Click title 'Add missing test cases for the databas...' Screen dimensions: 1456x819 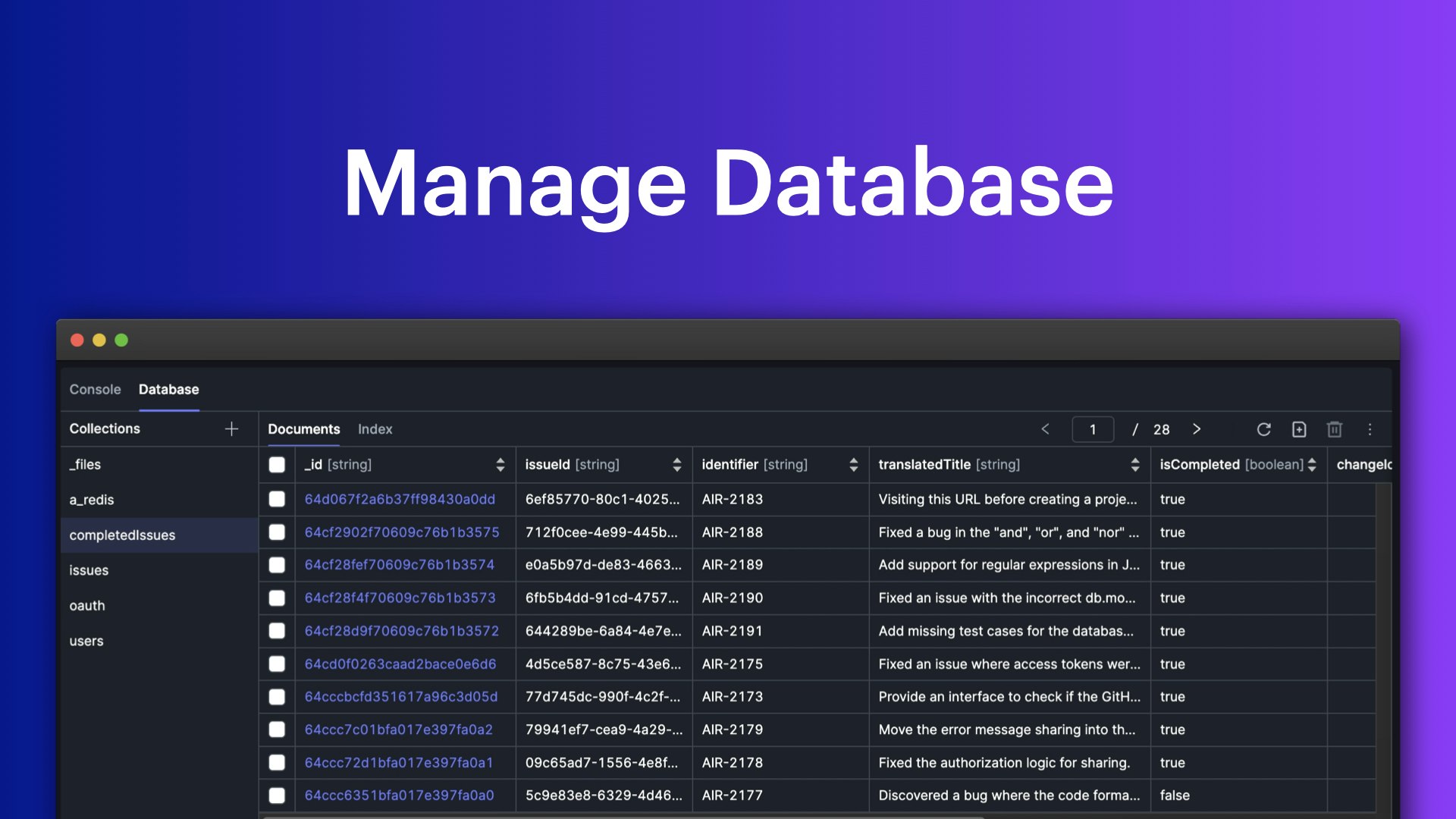[x=1006, y=631]
